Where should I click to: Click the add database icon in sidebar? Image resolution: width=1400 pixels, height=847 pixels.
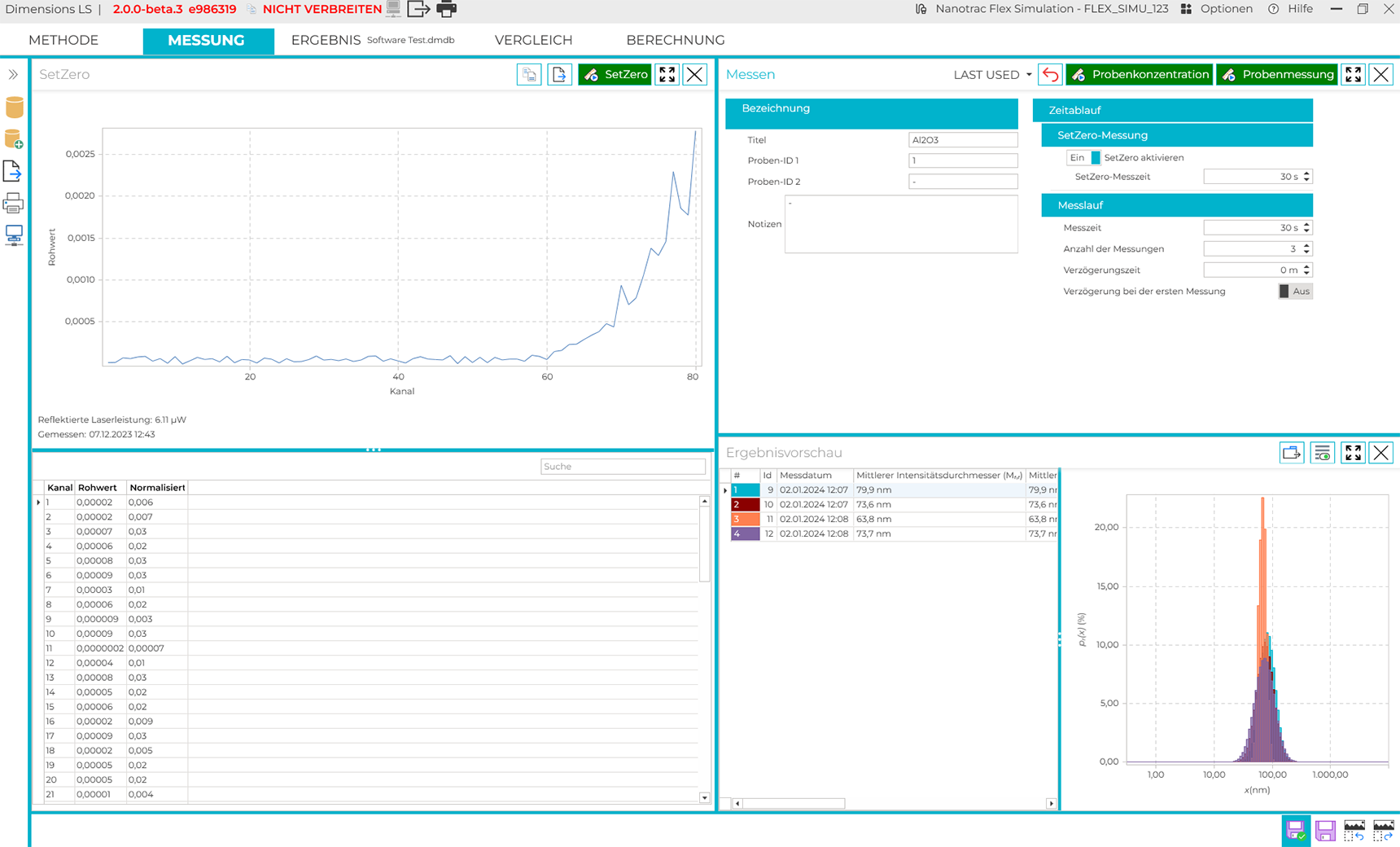[x=14, y=139]
